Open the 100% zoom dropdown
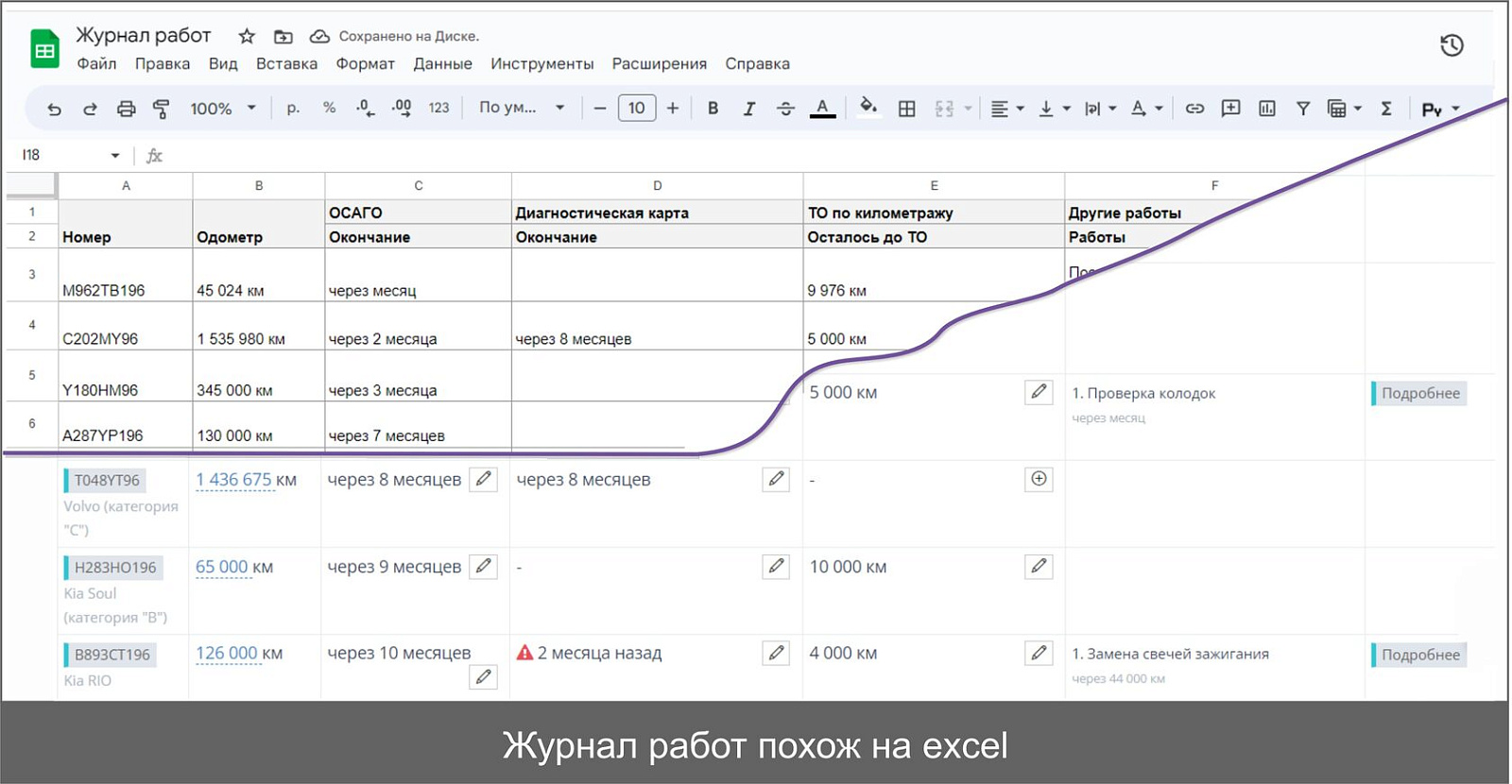Image resolution: width=1512 pixels, height=784 pixels. coord(223,108)
